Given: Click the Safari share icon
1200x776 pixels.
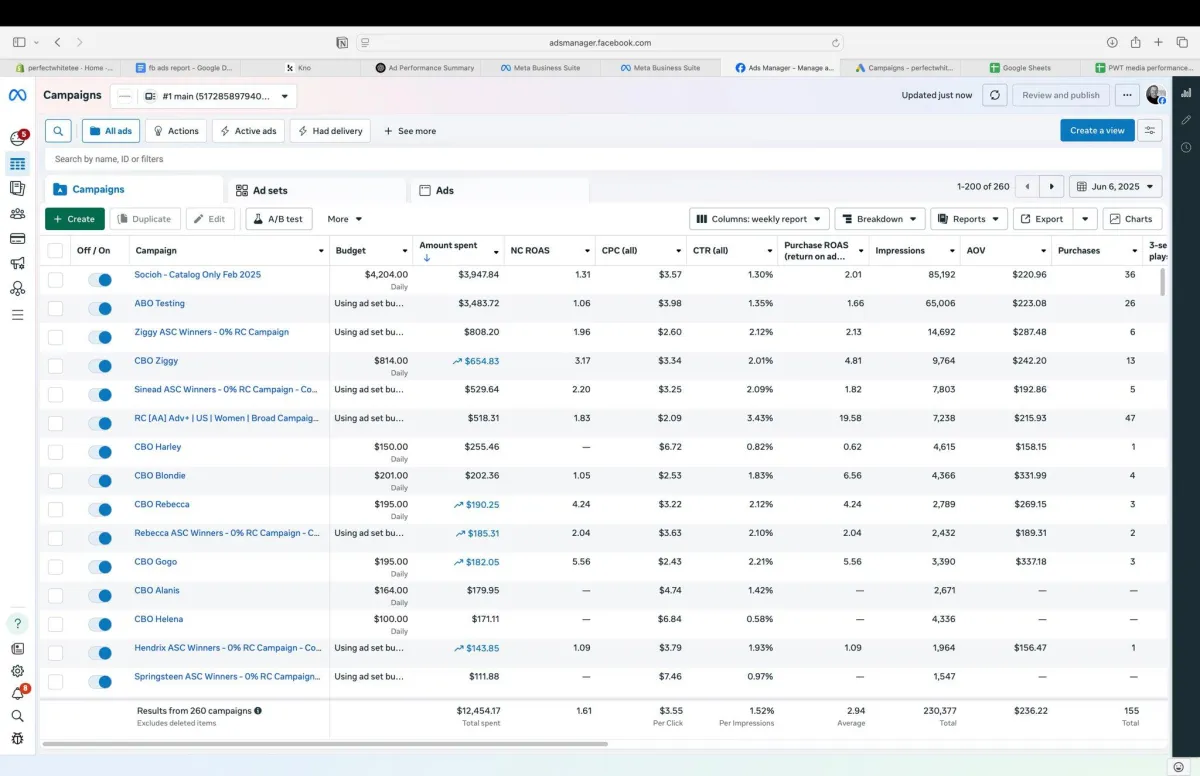Looking at the screenshot, I should tap(1135, 42).
